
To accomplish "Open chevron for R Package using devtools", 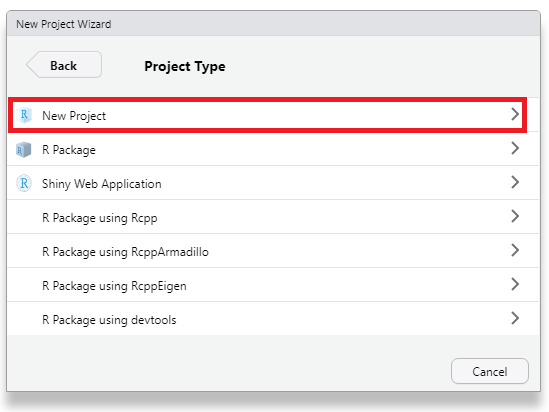I will tap(515, 318).
